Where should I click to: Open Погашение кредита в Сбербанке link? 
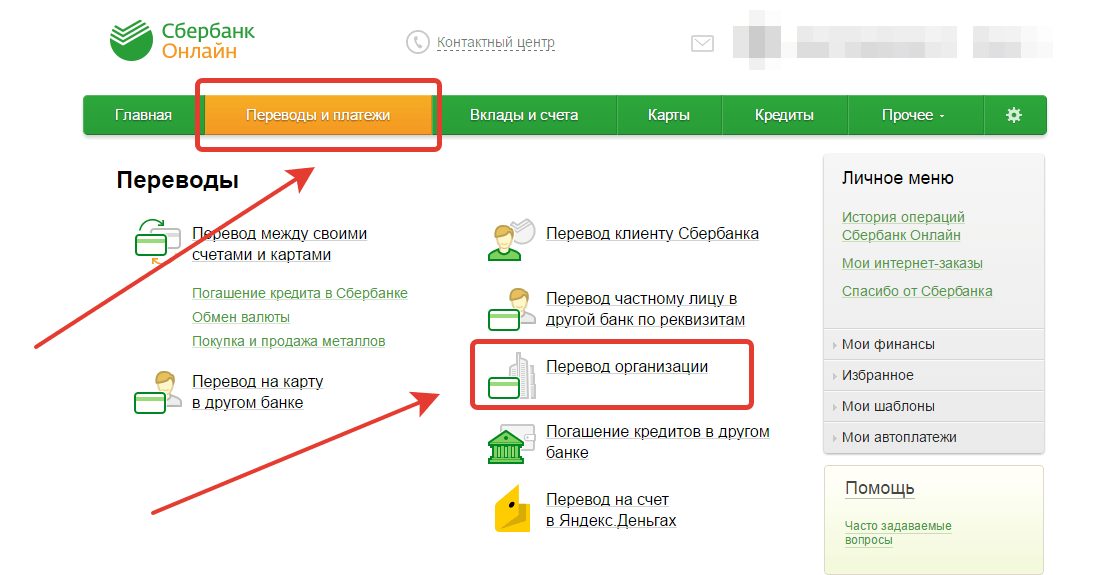click(300, 293)
